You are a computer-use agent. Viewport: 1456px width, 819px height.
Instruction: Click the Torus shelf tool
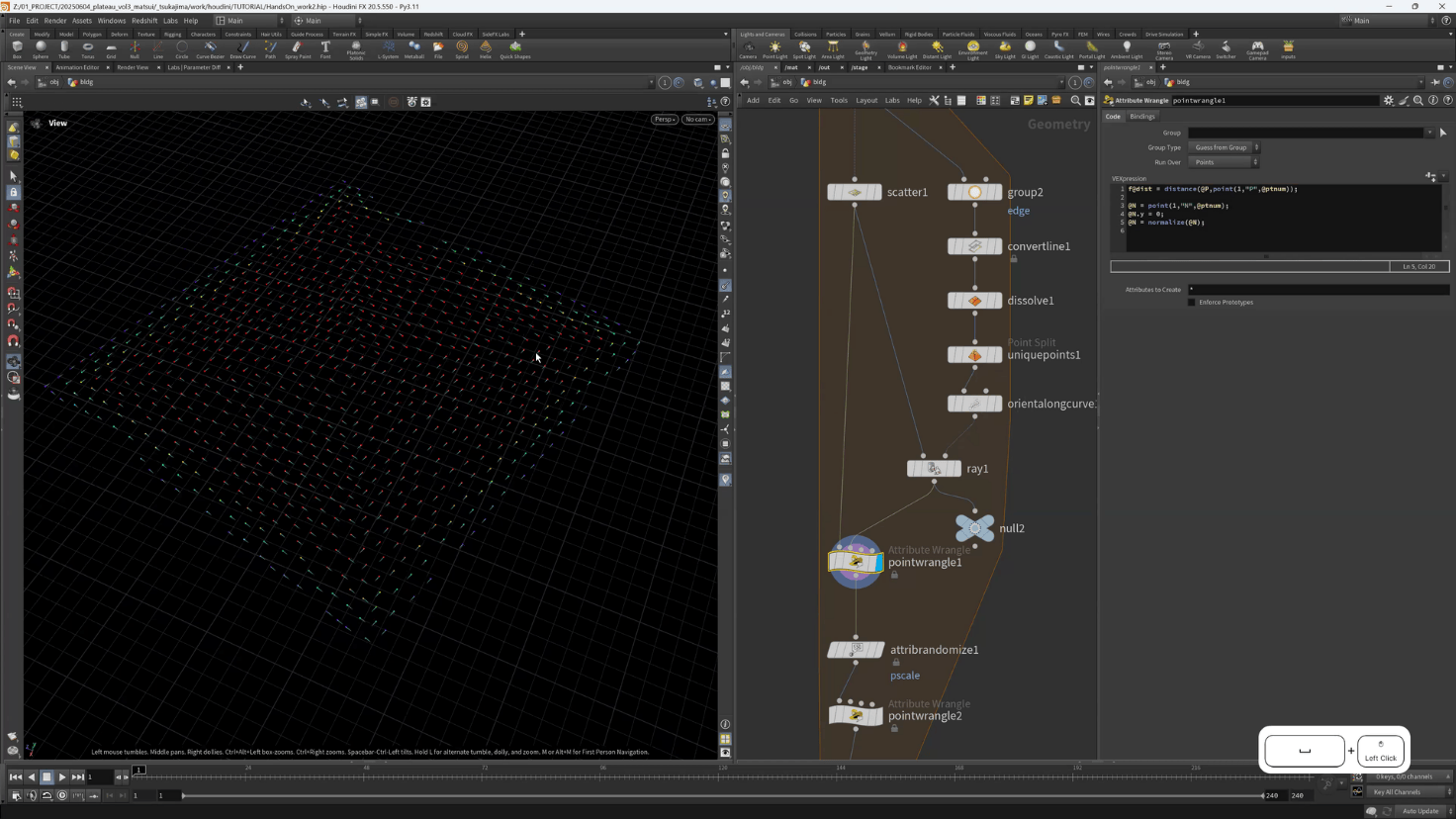[x=88, y=48]
